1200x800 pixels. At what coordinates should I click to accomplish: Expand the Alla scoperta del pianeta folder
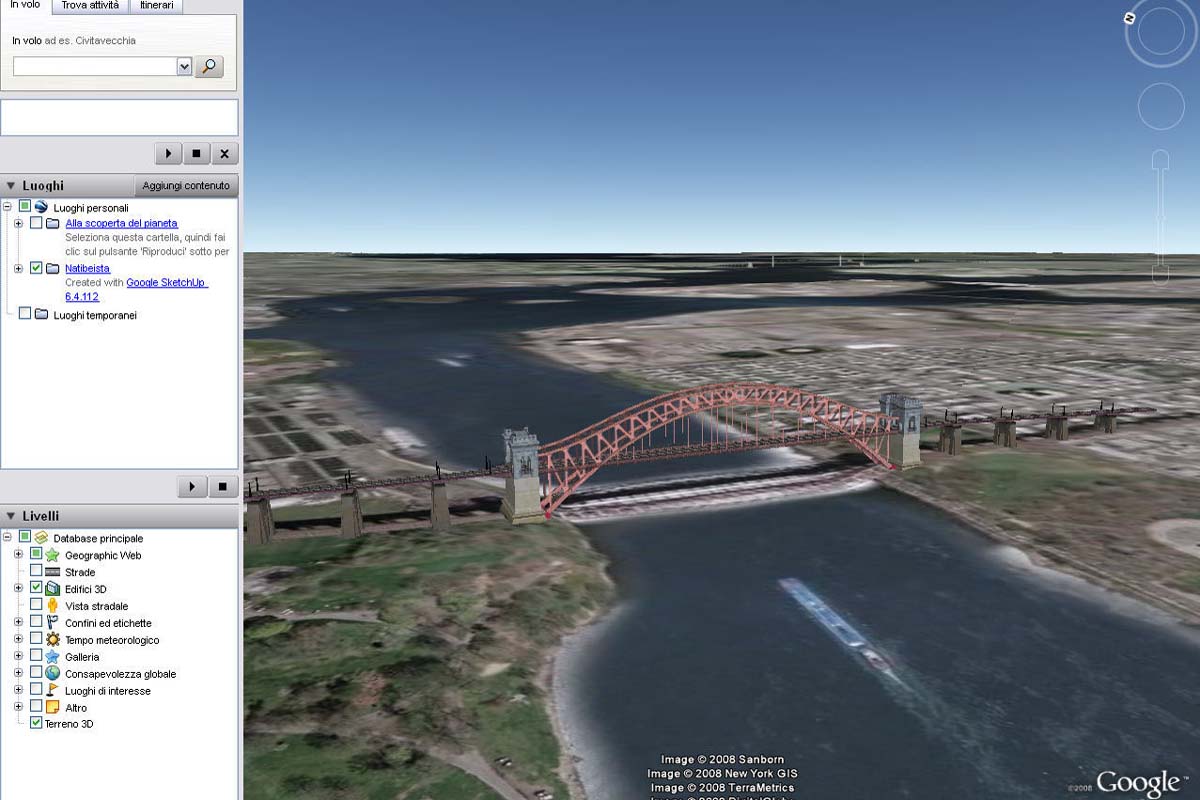coord(18,223)
